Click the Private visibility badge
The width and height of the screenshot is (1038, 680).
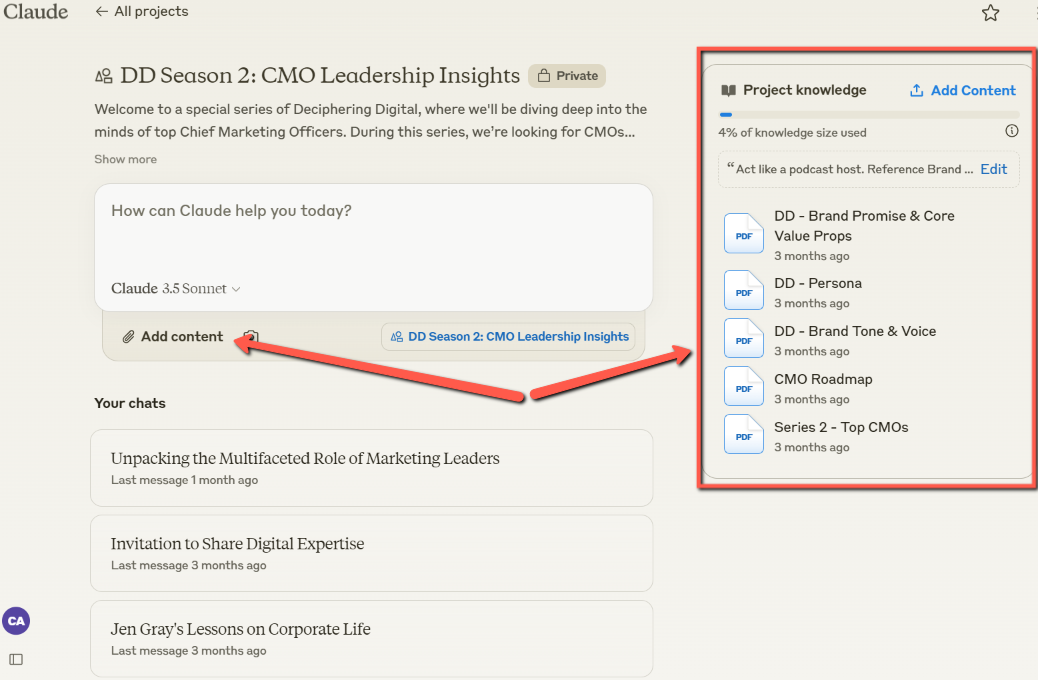coord(567,76)
